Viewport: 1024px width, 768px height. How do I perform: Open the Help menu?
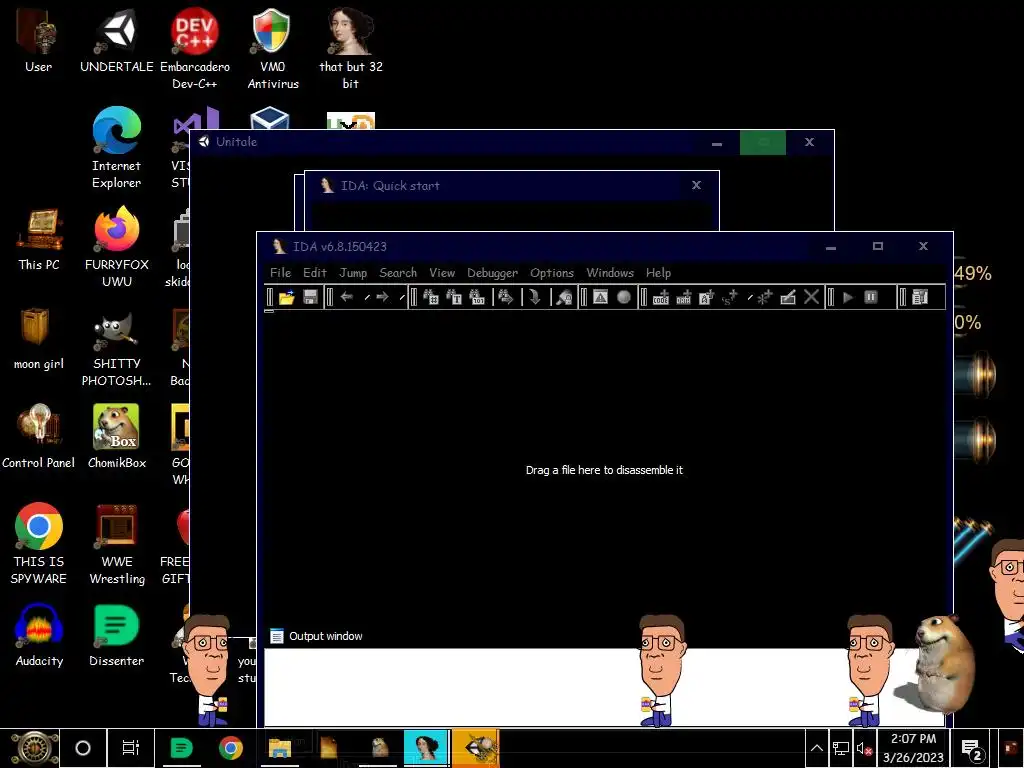pos(658,273)
